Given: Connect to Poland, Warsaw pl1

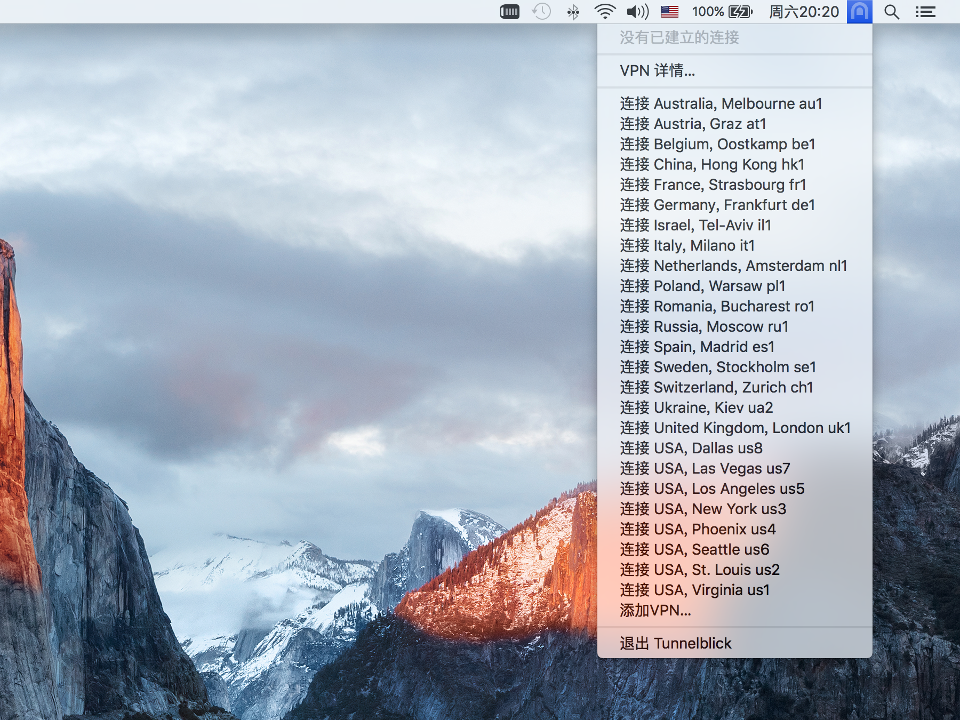Looking at the screenshot, I should click(735, 286).
